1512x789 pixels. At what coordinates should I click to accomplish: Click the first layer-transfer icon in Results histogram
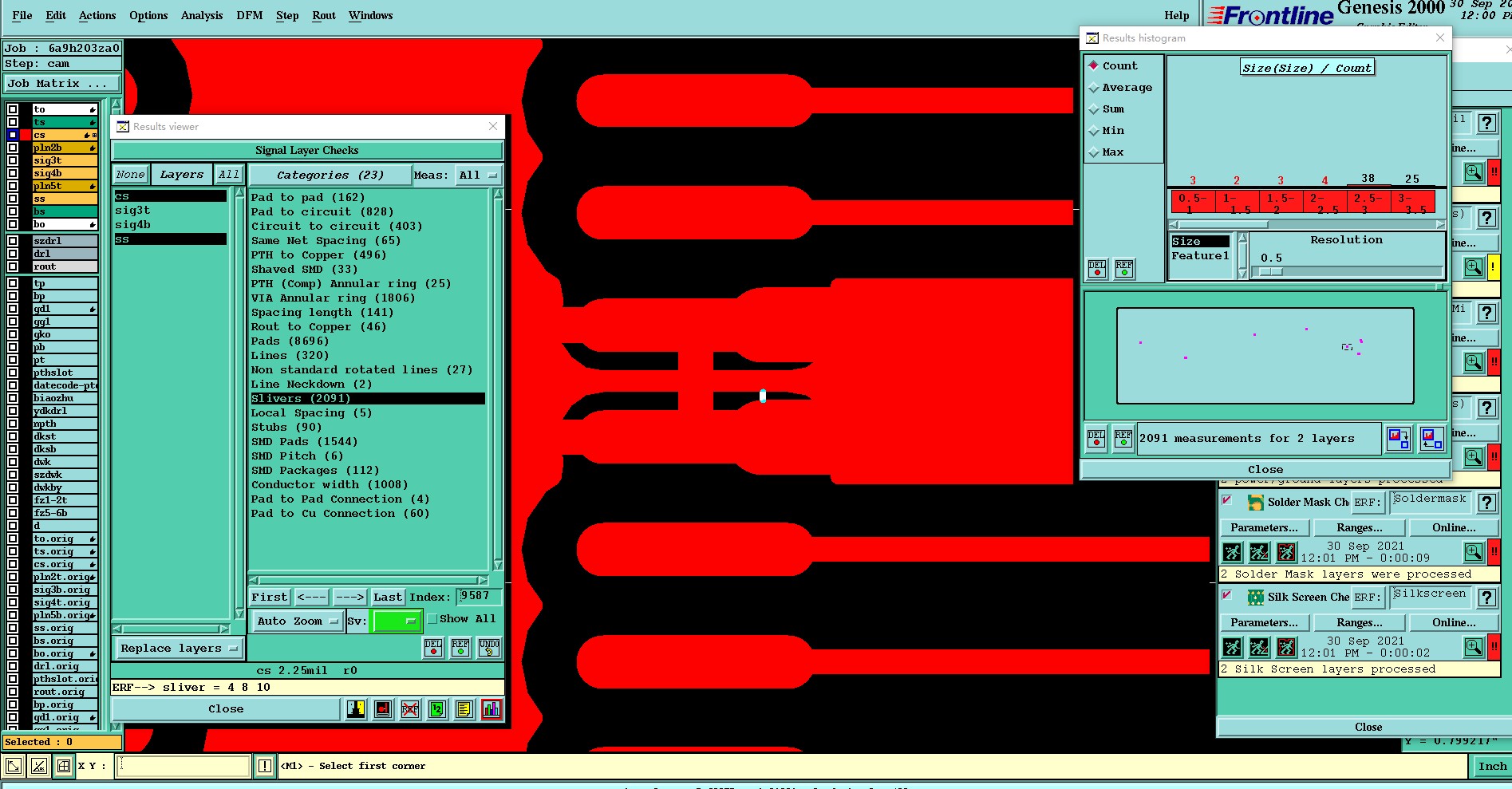(x=1399, y=439)
